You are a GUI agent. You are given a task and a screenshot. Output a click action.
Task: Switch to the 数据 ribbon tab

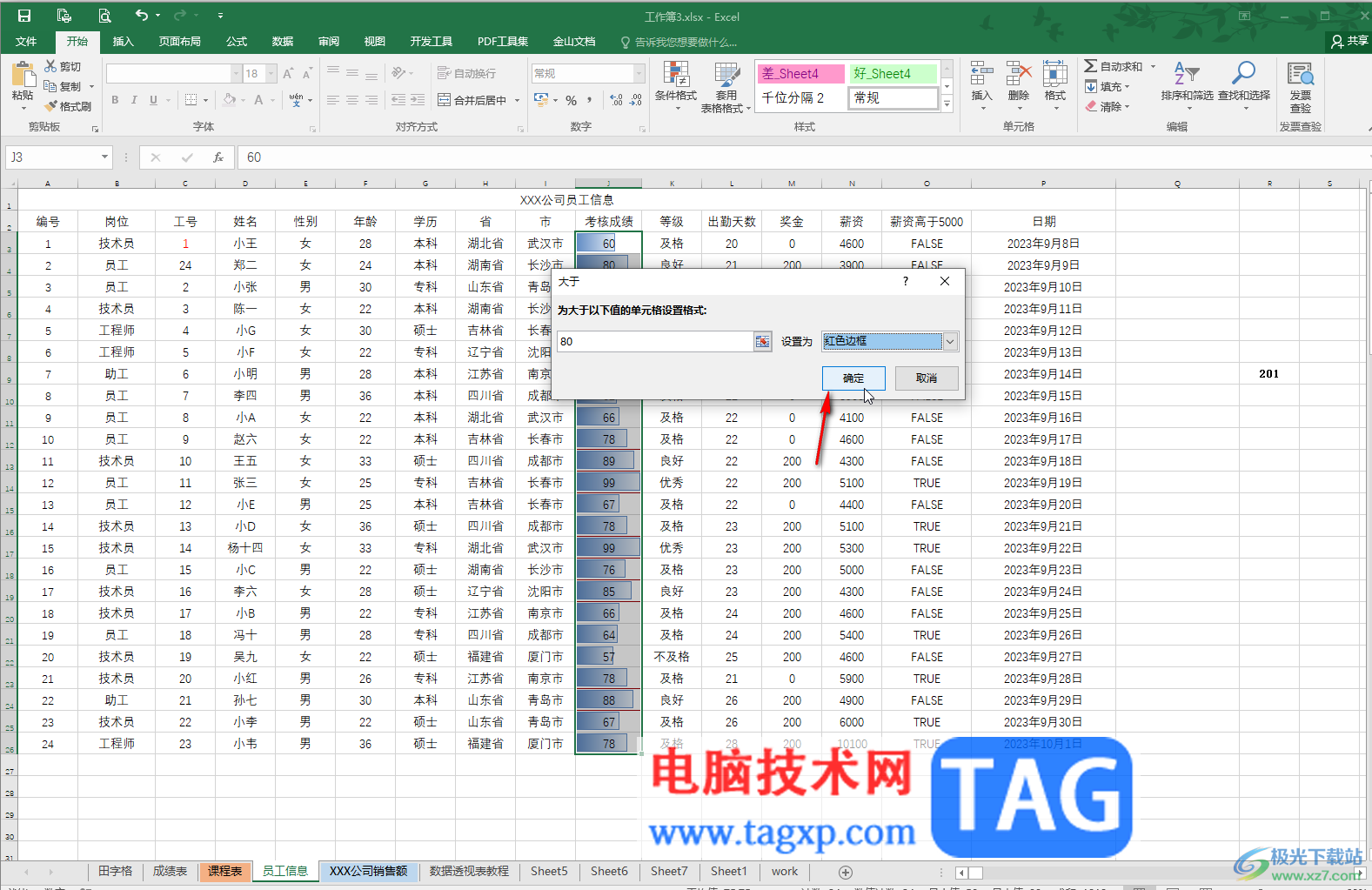283,42
